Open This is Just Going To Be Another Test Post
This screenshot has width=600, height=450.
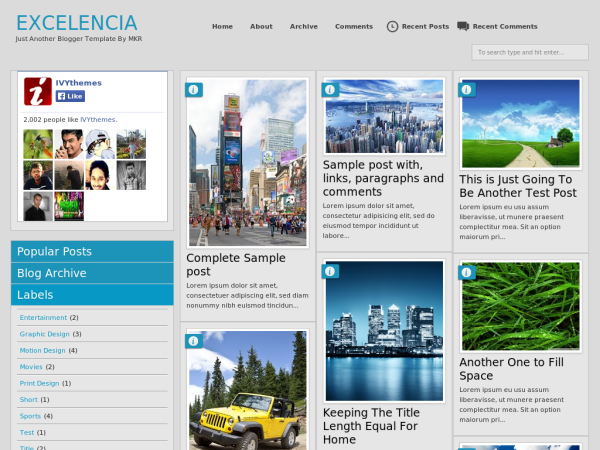[518, 186]
